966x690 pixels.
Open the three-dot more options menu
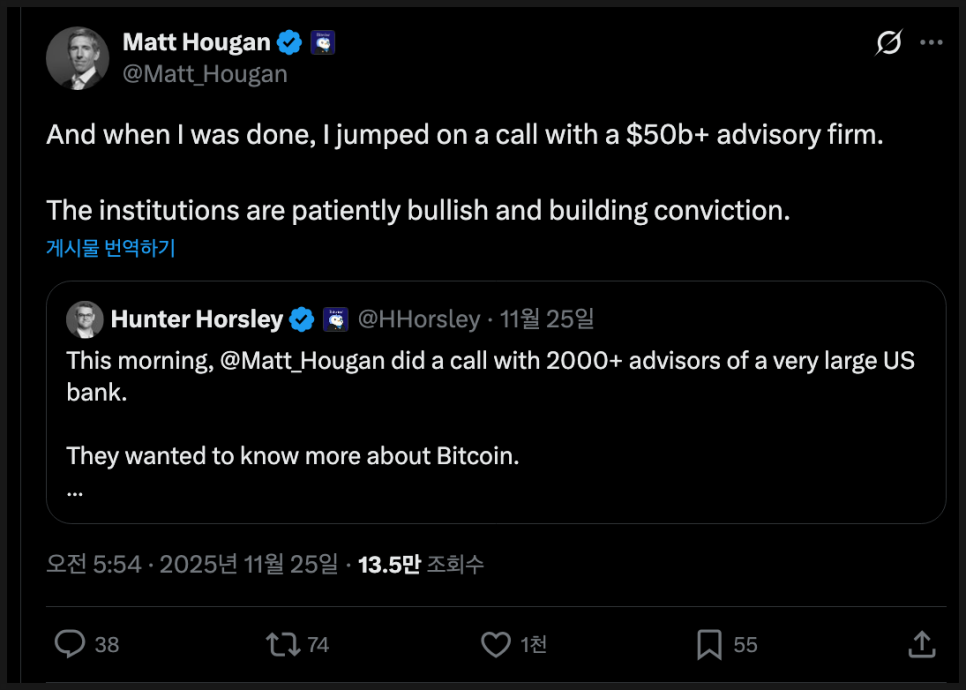click(x=931, y=43)
